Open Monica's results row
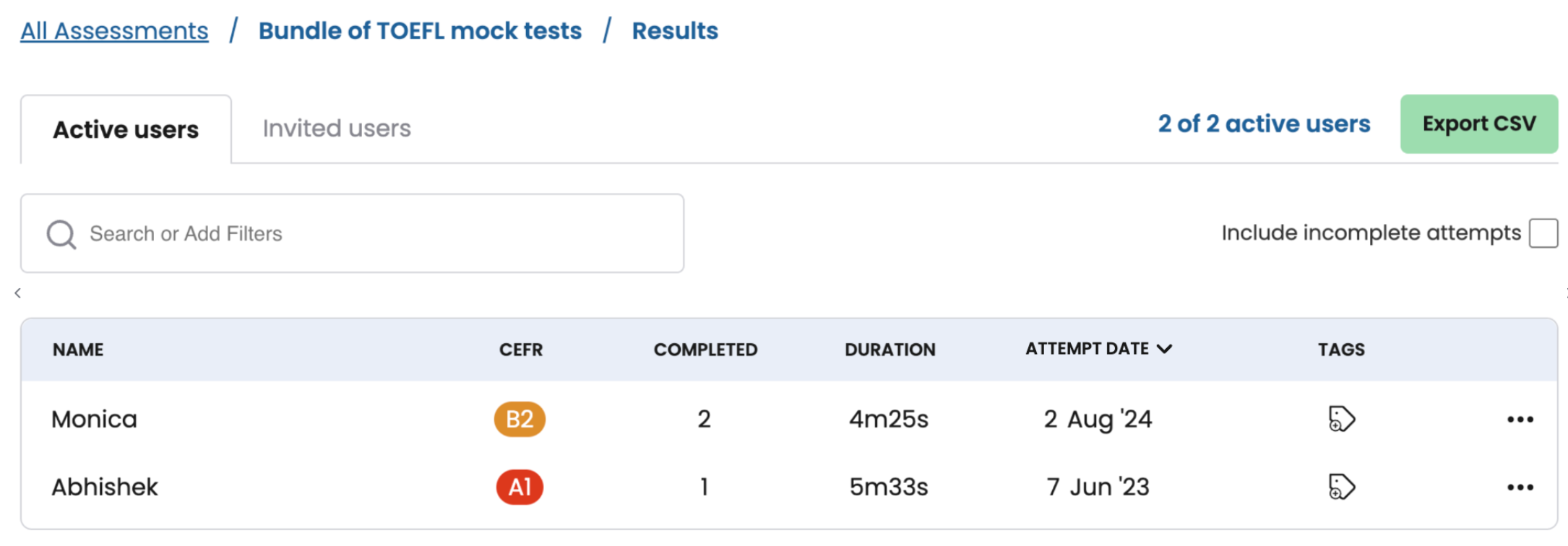 95,419
